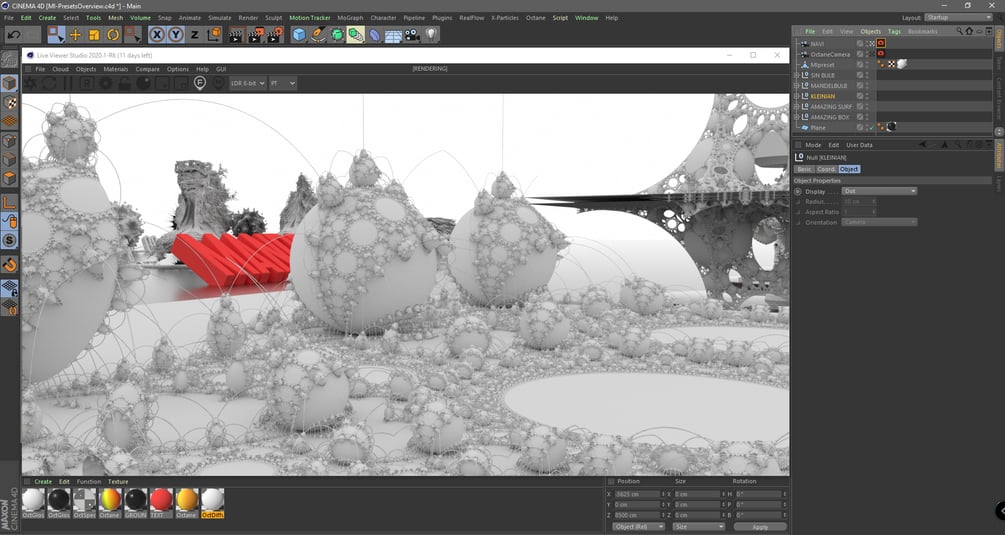1005x535 pixels.
Task: Activate the Rotate tool
Action: (x=113, y=34)
